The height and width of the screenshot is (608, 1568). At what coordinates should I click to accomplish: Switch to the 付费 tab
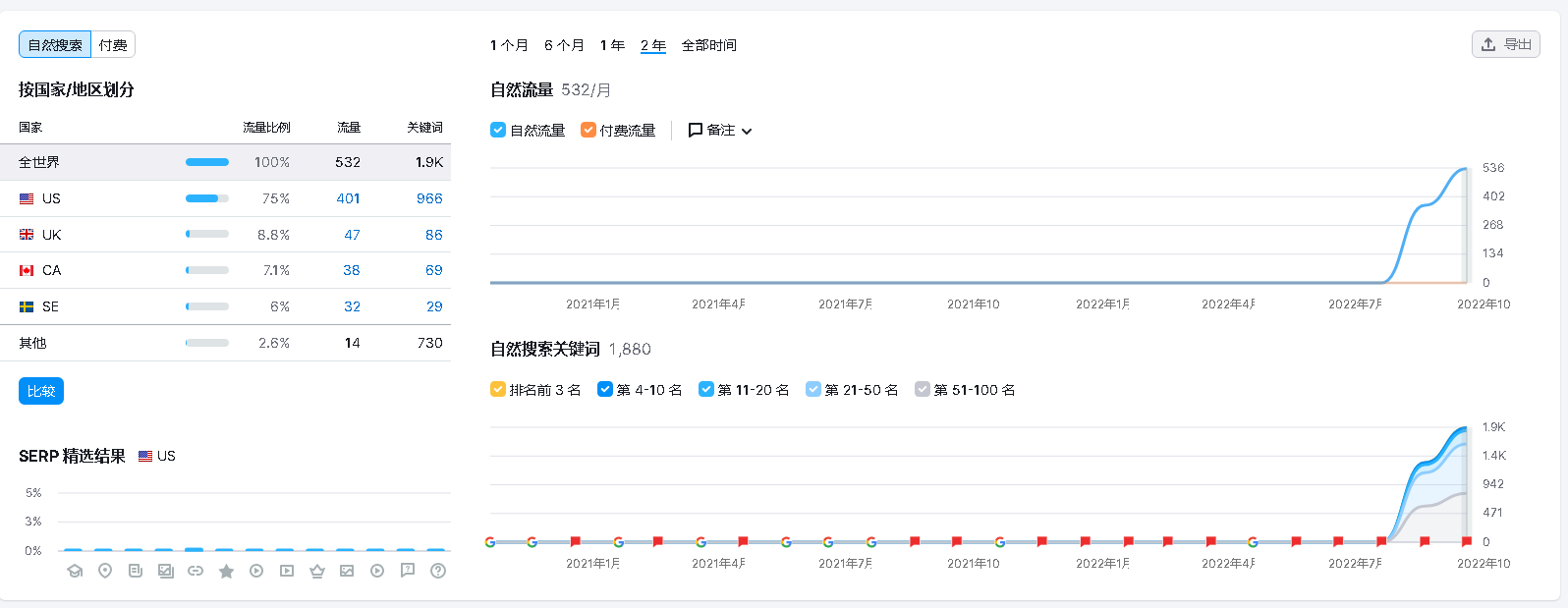tap(113, 44)
